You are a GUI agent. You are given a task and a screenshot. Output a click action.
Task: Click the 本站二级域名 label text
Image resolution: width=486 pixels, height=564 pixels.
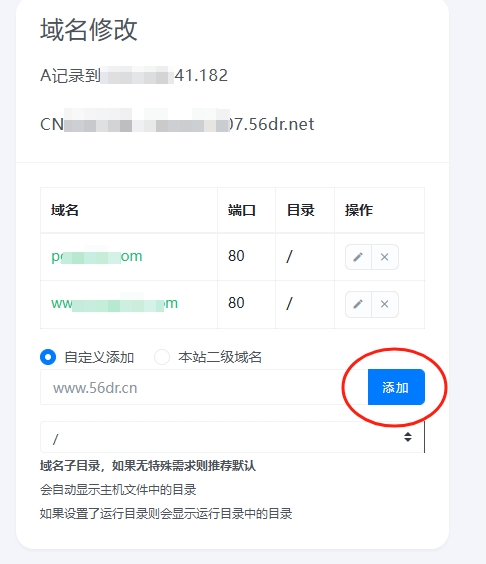tap(220, 357)
